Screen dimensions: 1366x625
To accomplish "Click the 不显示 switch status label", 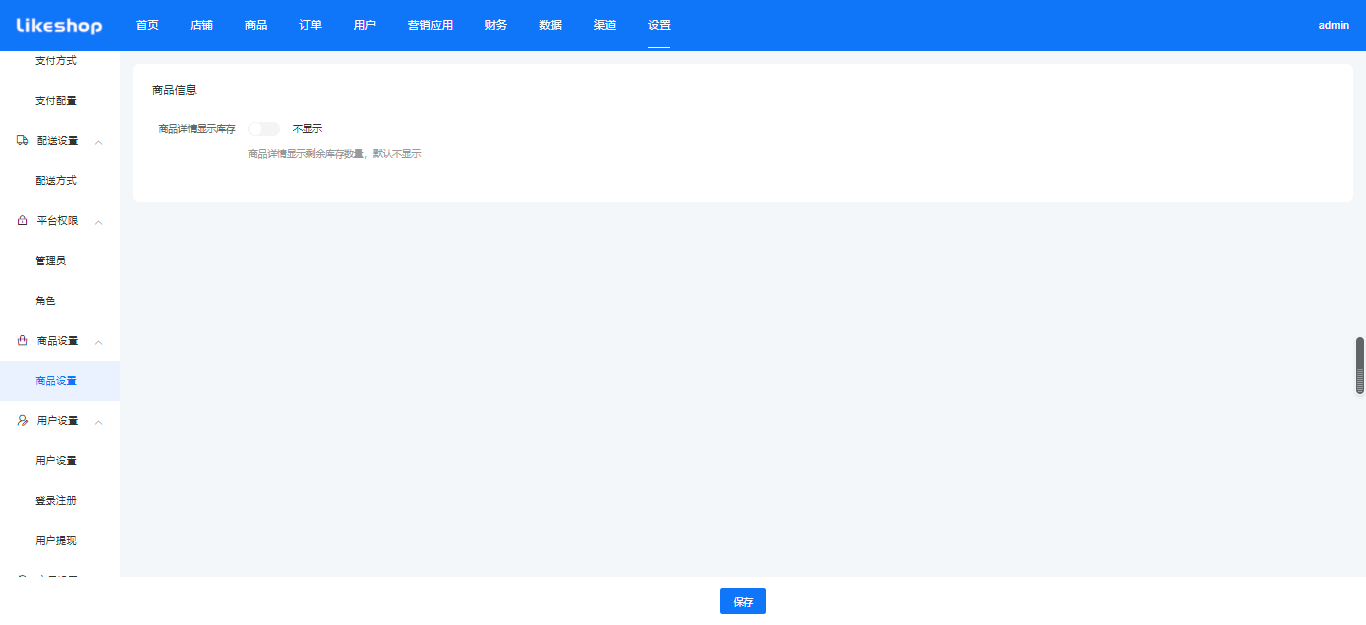I will pyautogui.click(x=307, y=129).
